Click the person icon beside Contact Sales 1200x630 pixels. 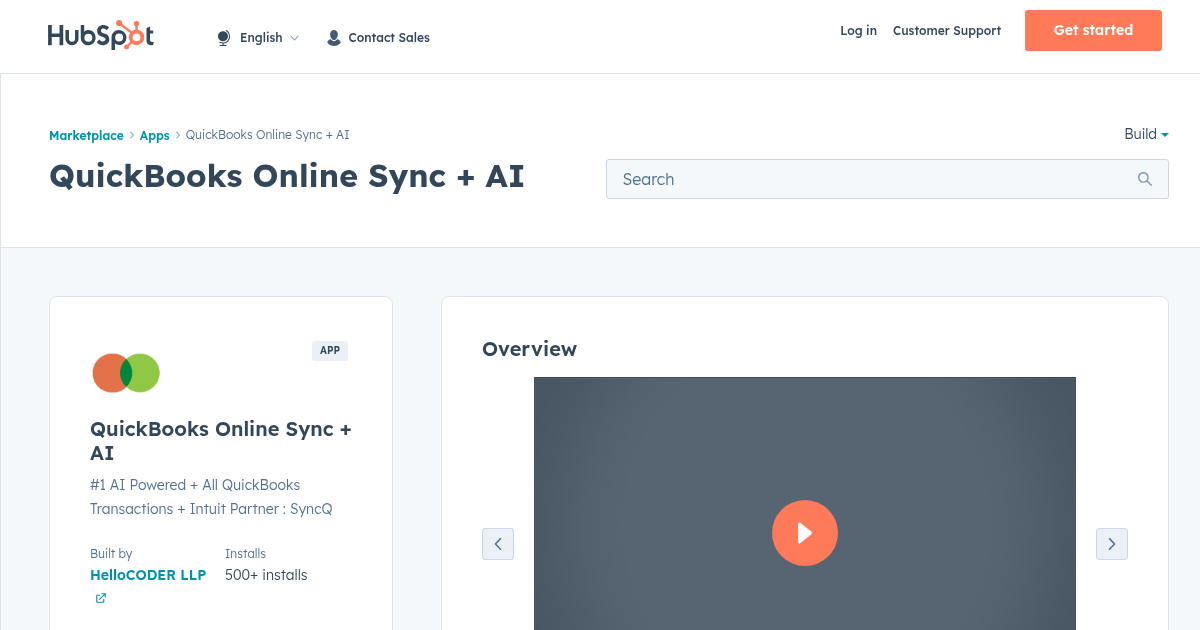pyautogui.click(x=333, y=37)
